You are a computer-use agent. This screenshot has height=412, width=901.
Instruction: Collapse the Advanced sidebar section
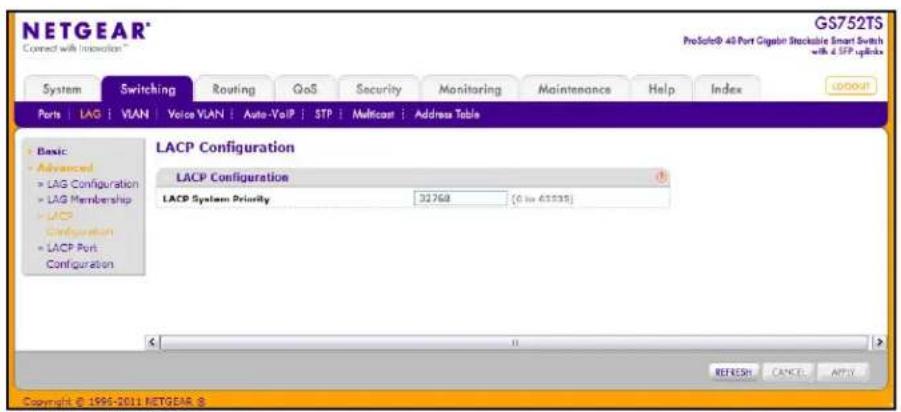[64, 168]
